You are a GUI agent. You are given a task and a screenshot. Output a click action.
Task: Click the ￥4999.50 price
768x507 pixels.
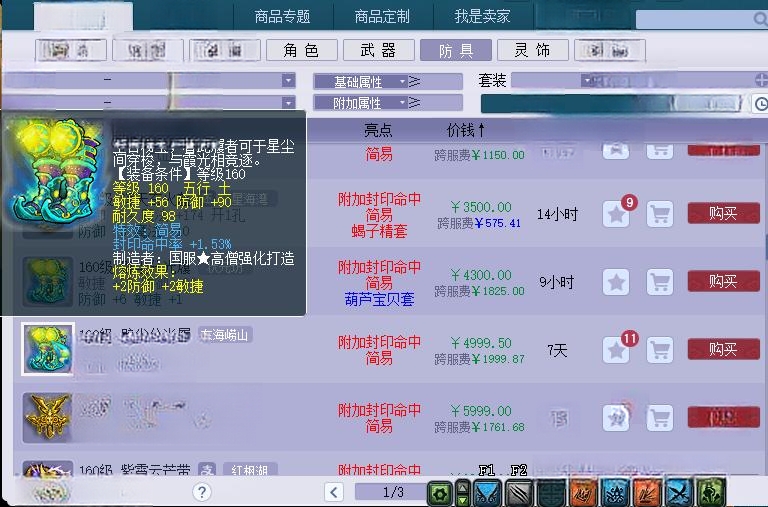pos(480,343)
